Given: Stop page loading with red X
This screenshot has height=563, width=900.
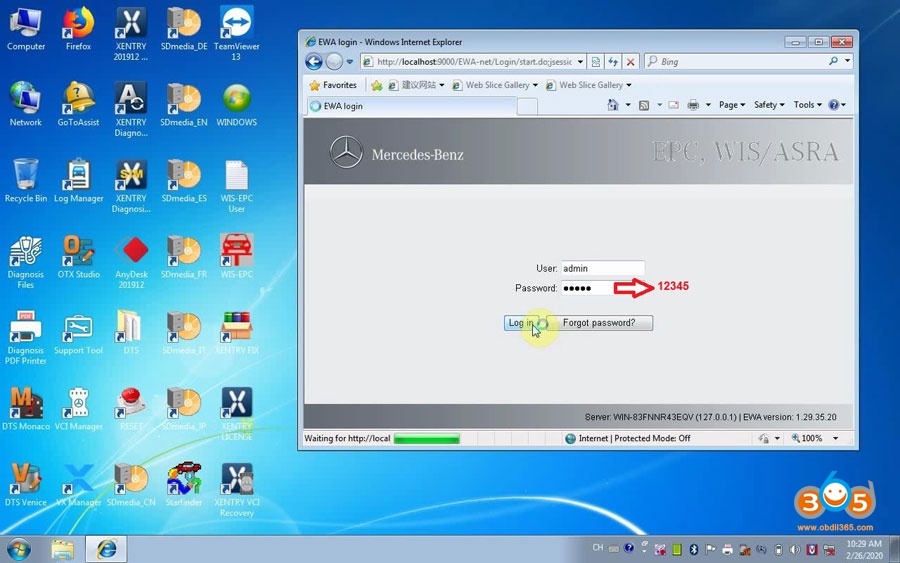Looking at the screenshot, I should [x=630, y=61].
